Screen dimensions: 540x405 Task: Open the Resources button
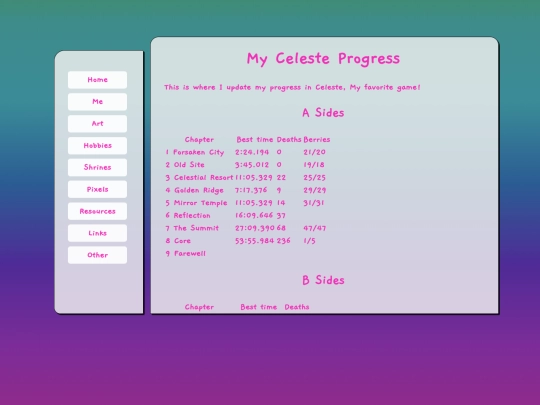coord(97,211)
